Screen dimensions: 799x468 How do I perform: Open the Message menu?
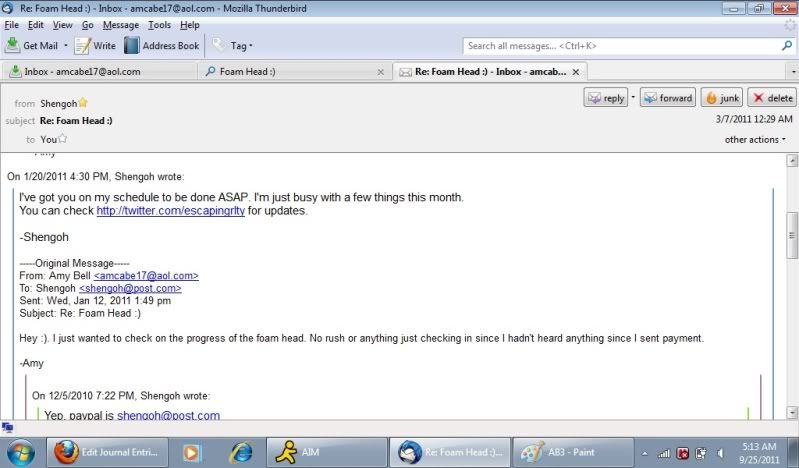click(121, 25)
